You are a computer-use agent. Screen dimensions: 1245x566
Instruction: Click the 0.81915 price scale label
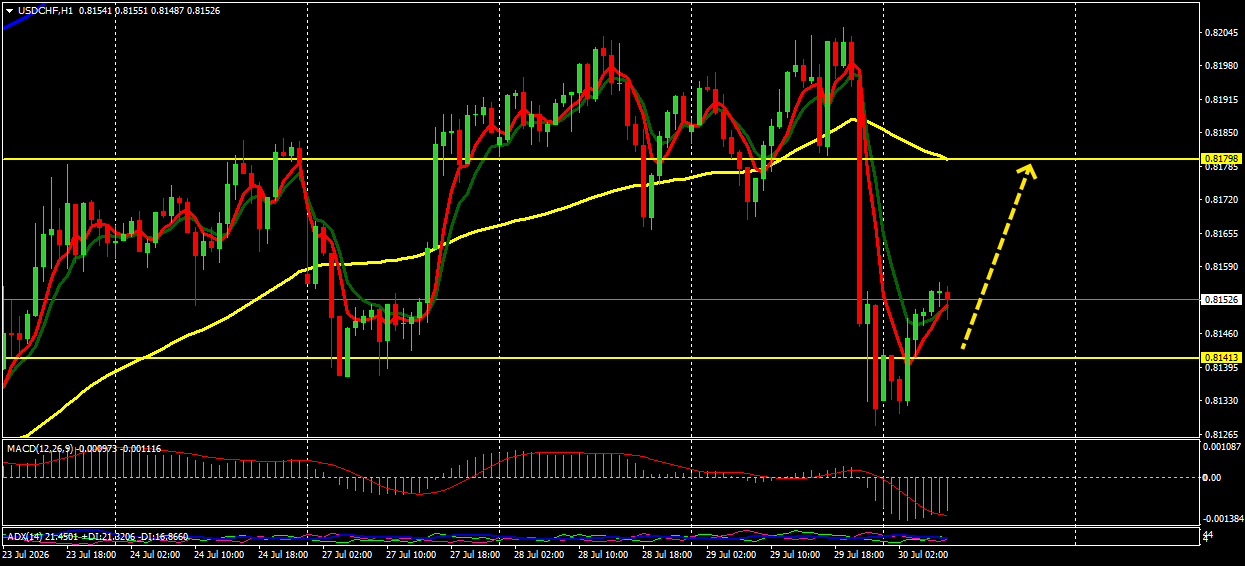tap(1221, 100)
